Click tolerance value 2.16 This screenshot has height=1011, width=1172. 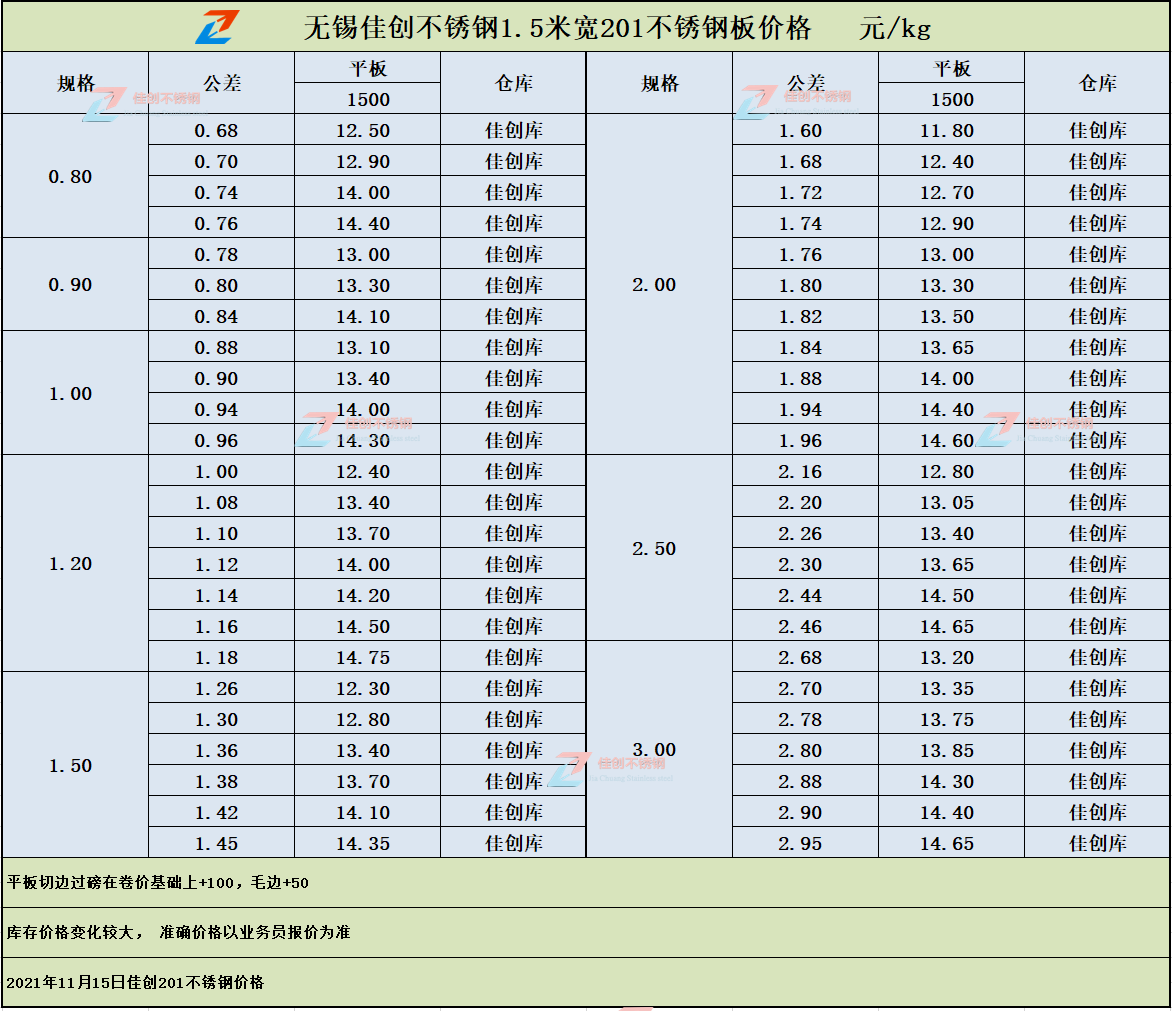click(800, 472)
